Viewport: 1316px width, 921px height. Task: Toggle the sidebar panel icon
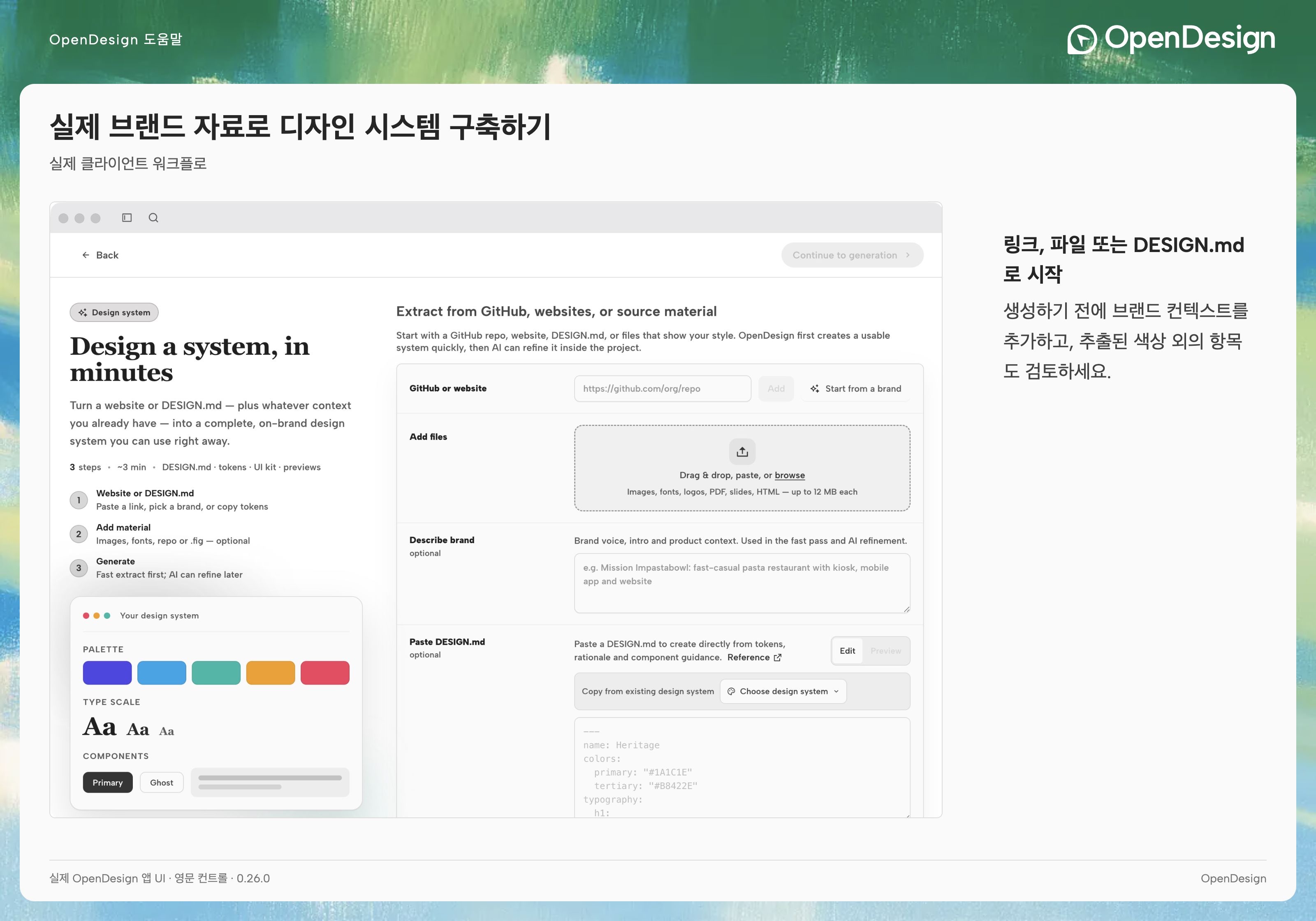(x=127, y=218)
